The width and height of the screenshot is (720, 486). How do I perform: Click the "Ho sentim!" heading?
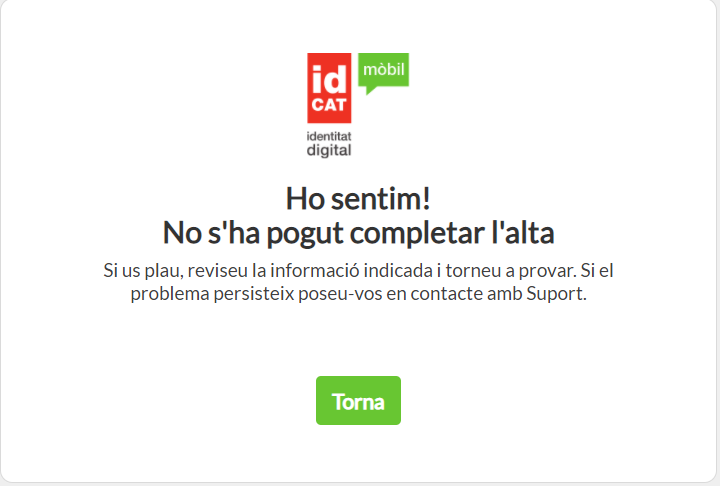[x=358, y=199]
